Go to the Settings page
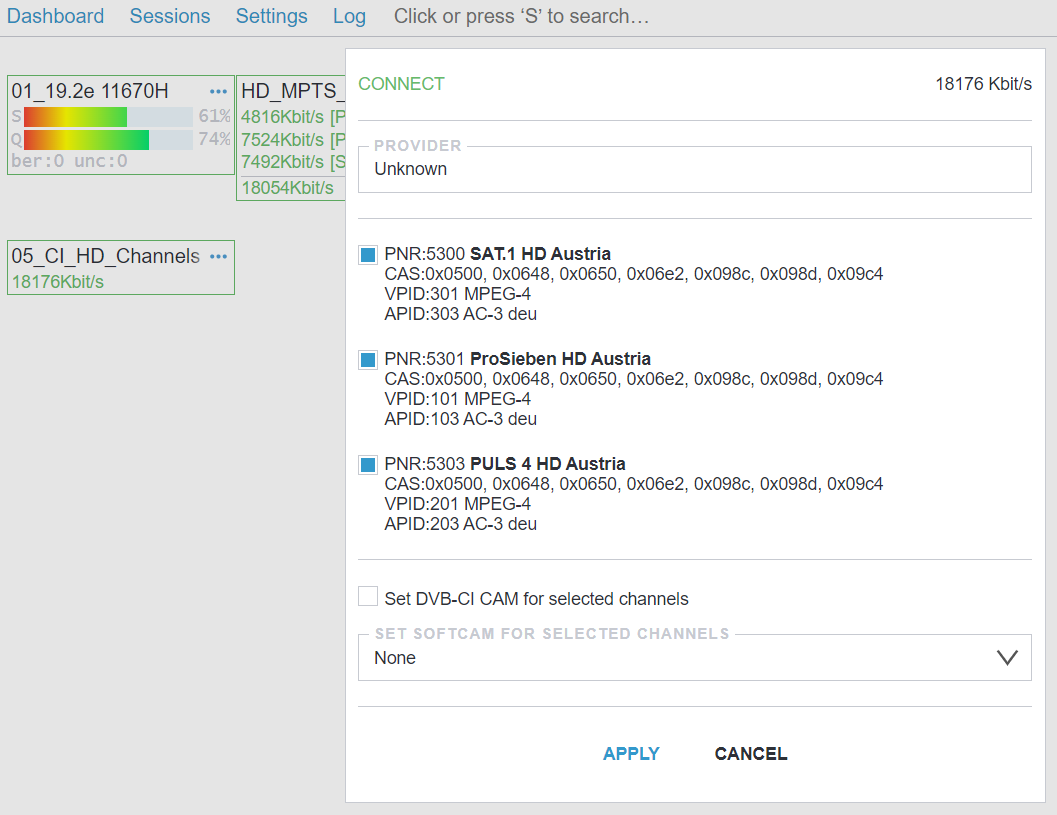1057x815 pixels. 272,16
